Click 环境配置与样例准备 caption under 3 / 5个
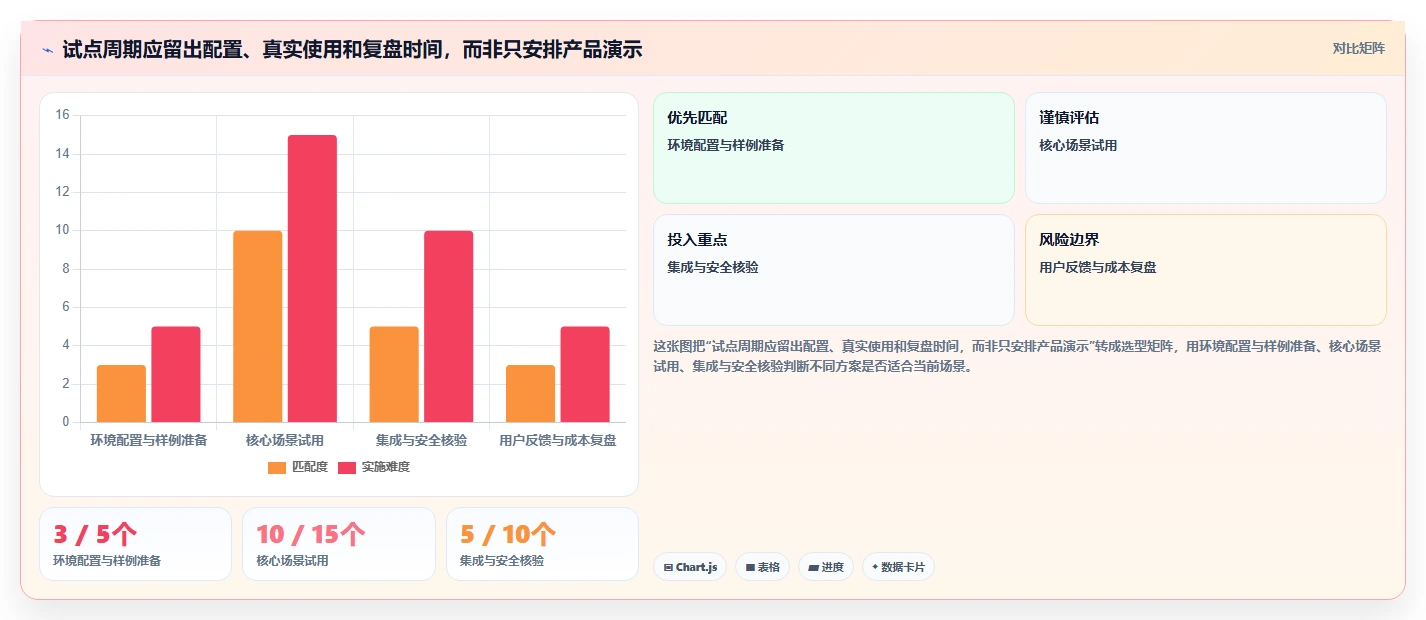 (x=107, y=561)
